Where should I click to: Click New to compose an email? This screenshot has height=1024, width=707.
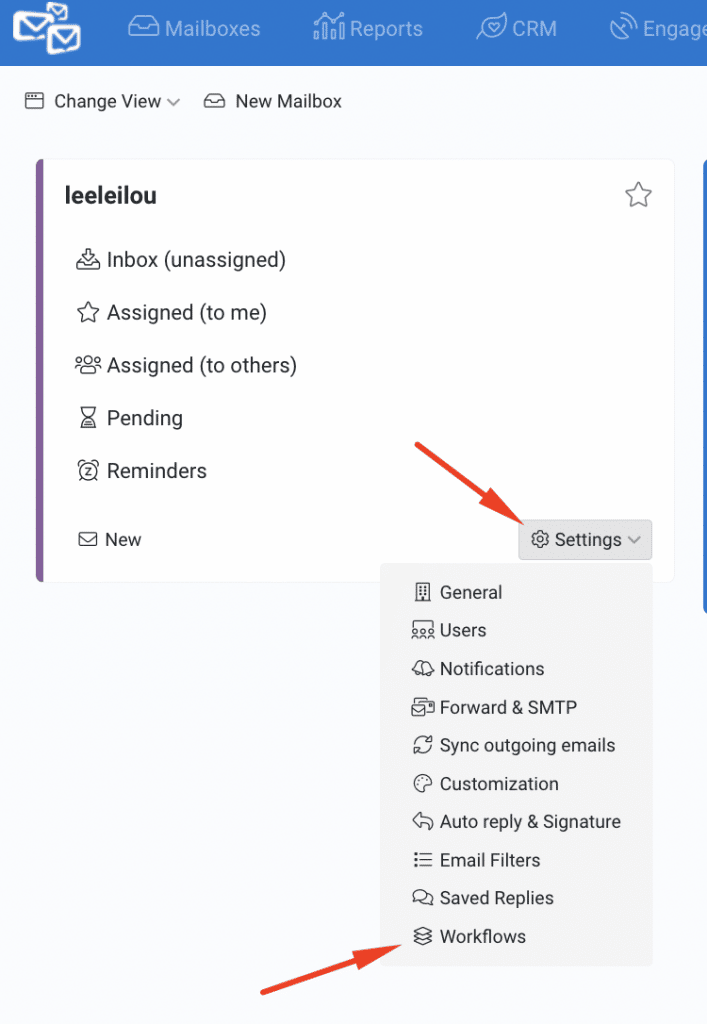pyautogui.click(x=110, y=540)
